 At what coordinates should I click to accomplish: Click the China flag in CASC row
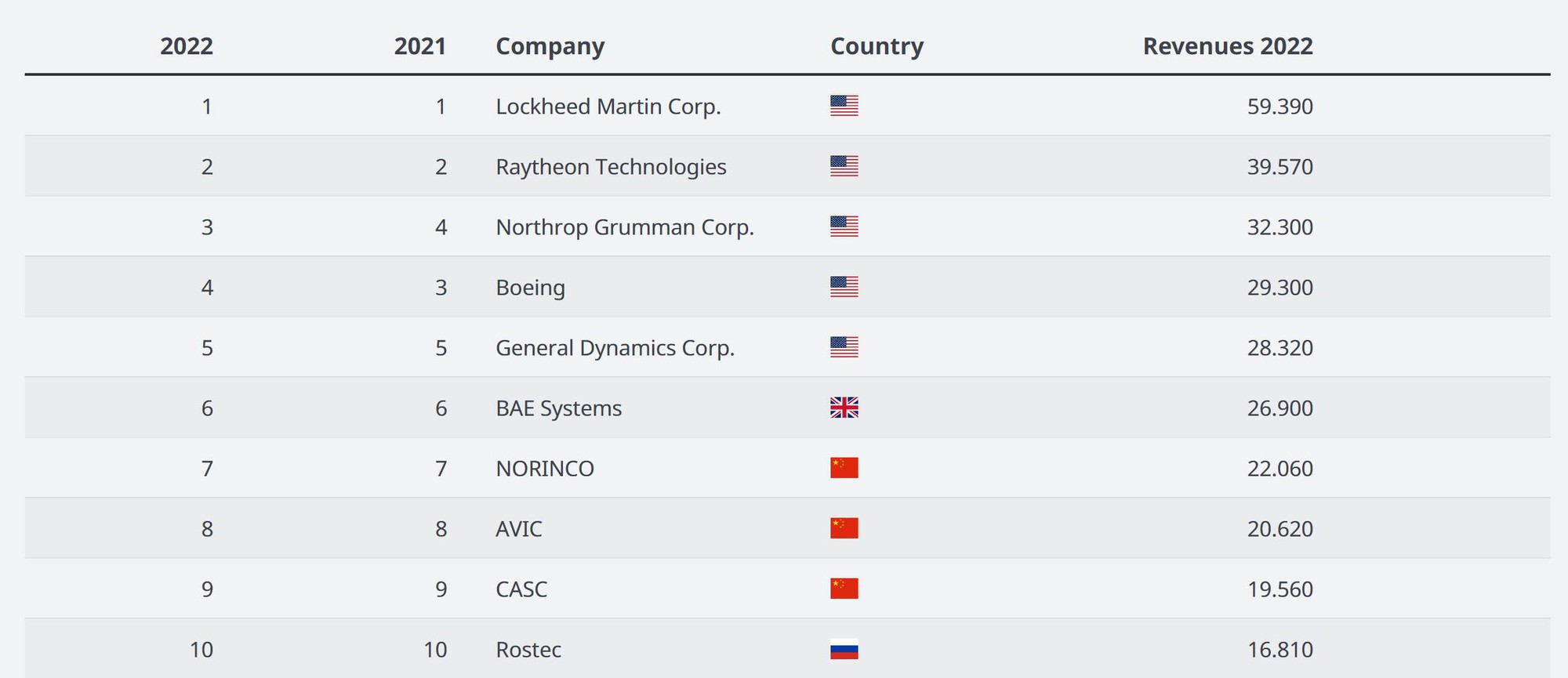pos(844,589)
